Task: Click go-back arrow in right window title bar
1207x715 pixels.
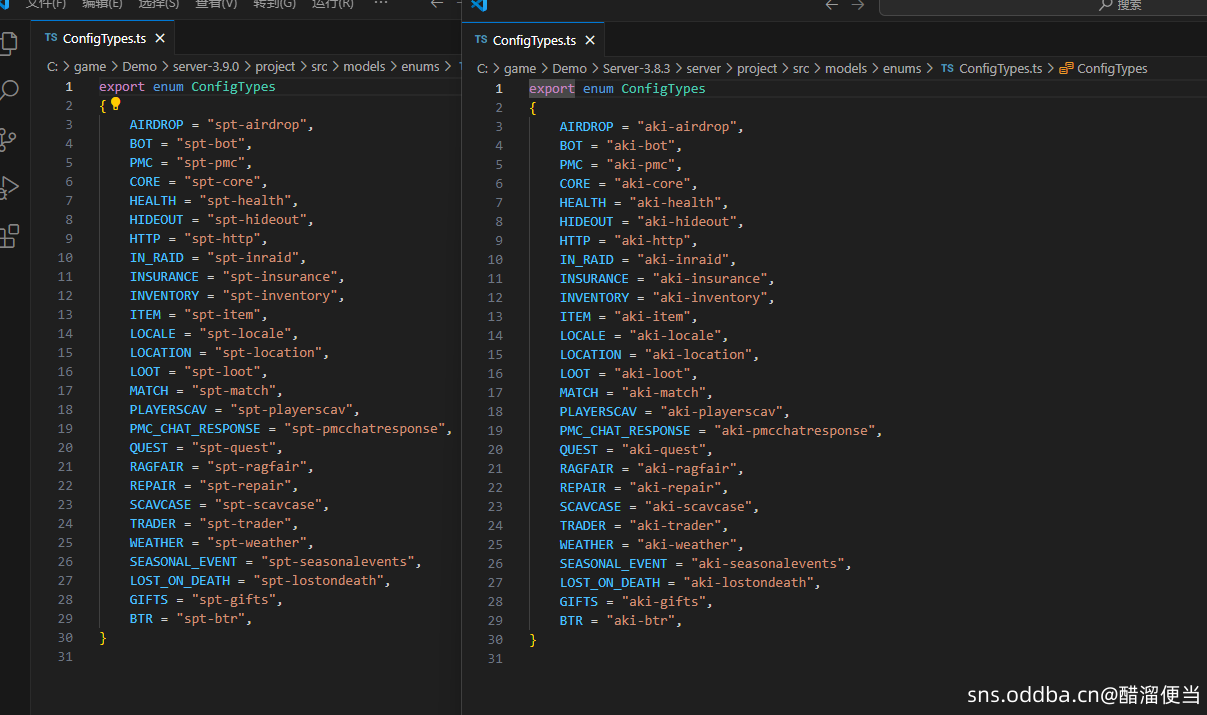Action: (x=831, y=5)
